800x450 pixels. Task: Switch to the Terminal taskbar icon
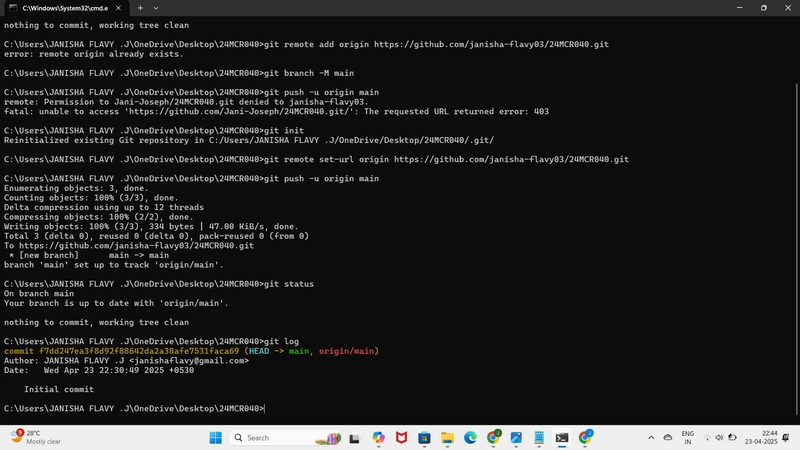point(562,438)
